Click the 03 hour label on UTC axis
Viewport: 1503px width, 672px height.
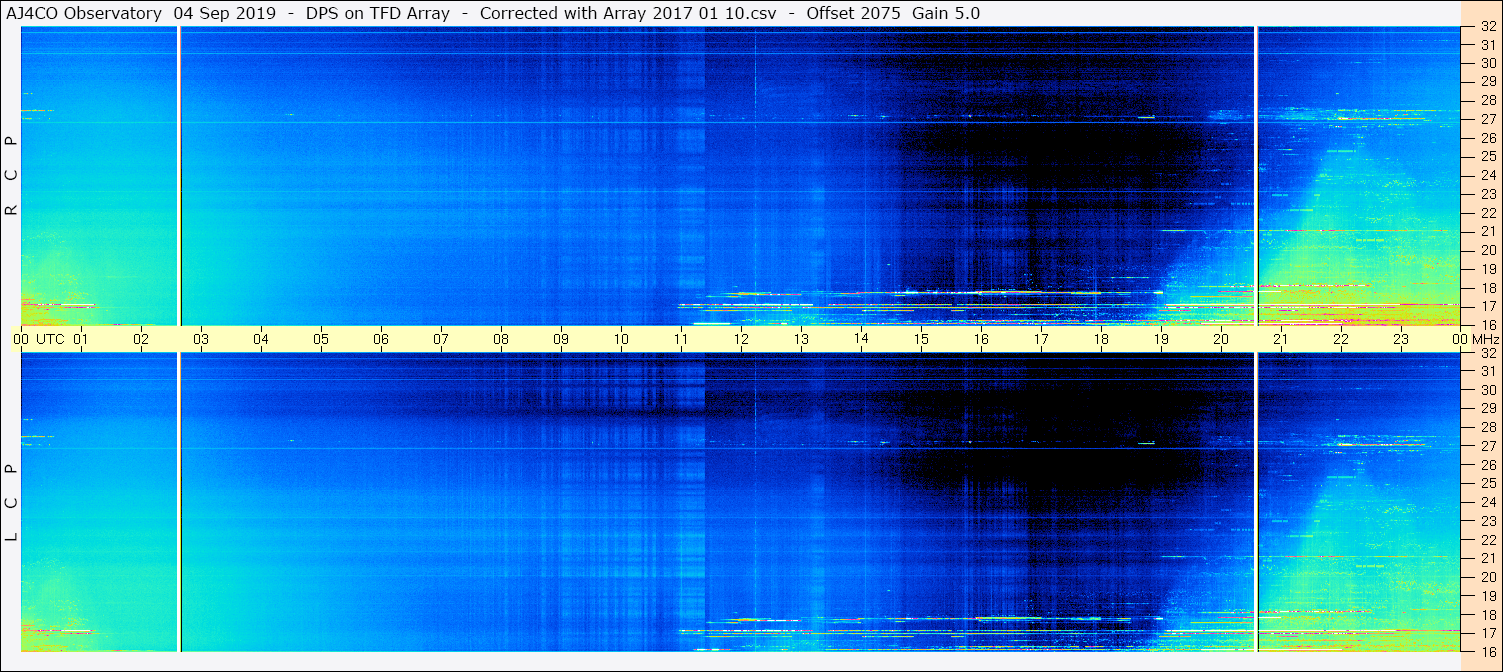click(x=201, y=339)
